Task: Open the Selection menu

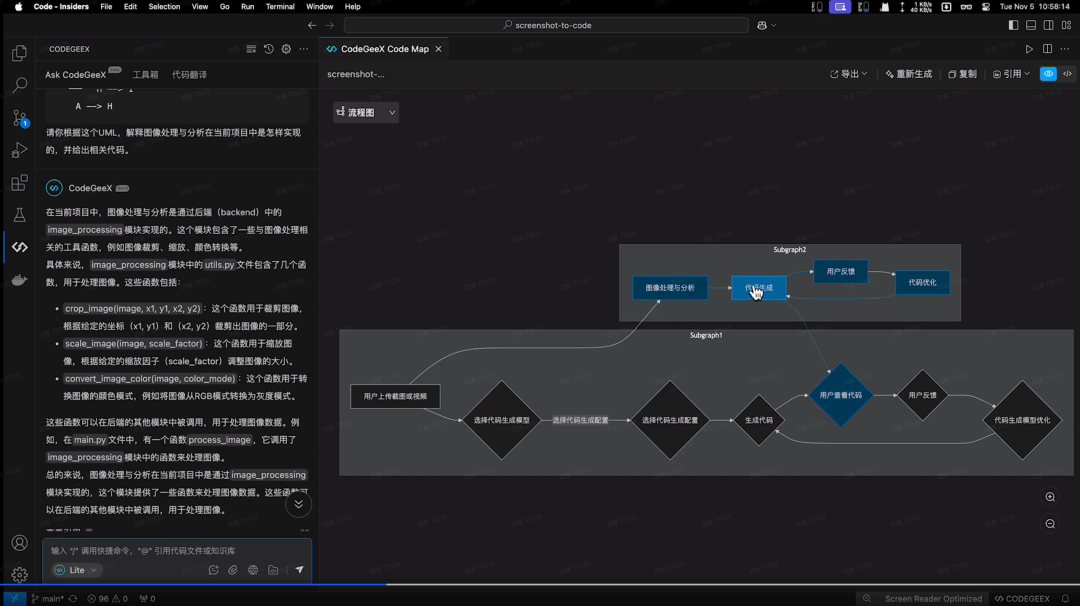Action: pos(164,6)
